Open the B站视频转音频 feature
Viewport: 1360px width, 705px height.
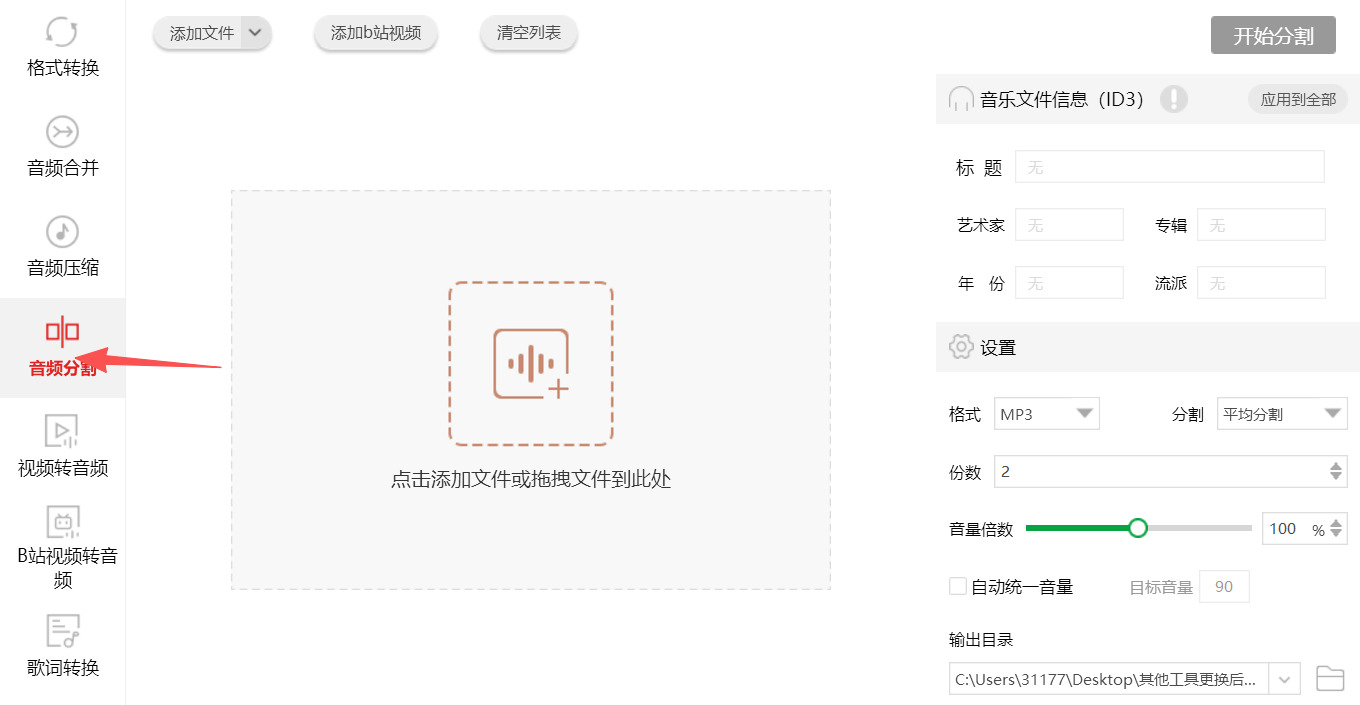coord(62,545)
